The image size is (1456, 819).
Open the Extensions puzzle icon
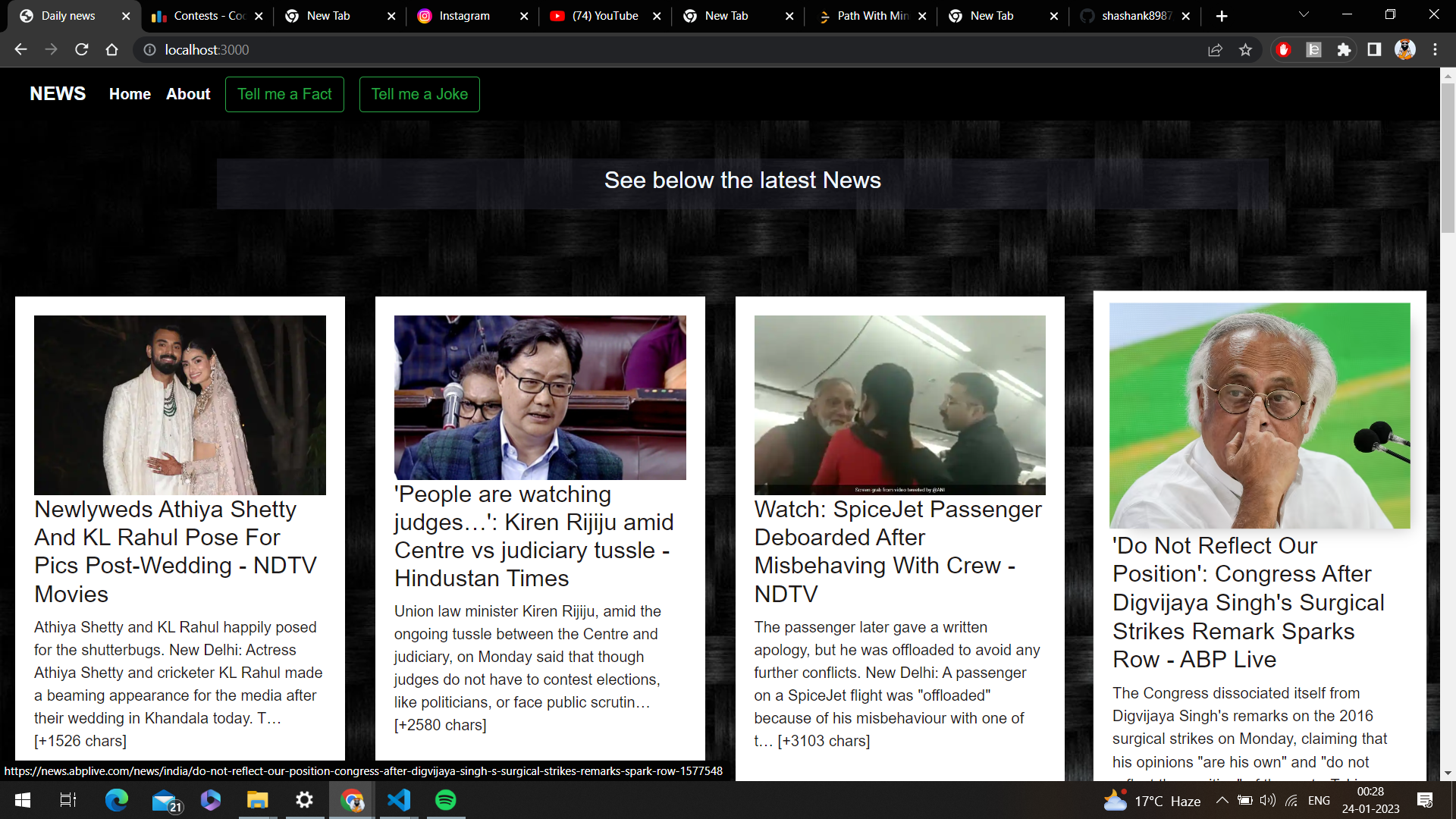pyautogui.click(x=1344, y=49)
